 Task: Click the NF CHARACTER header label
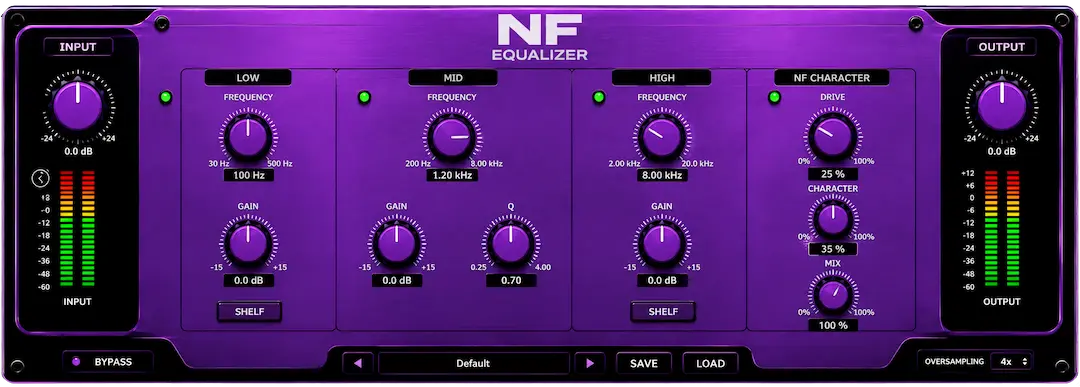[831, 78]
